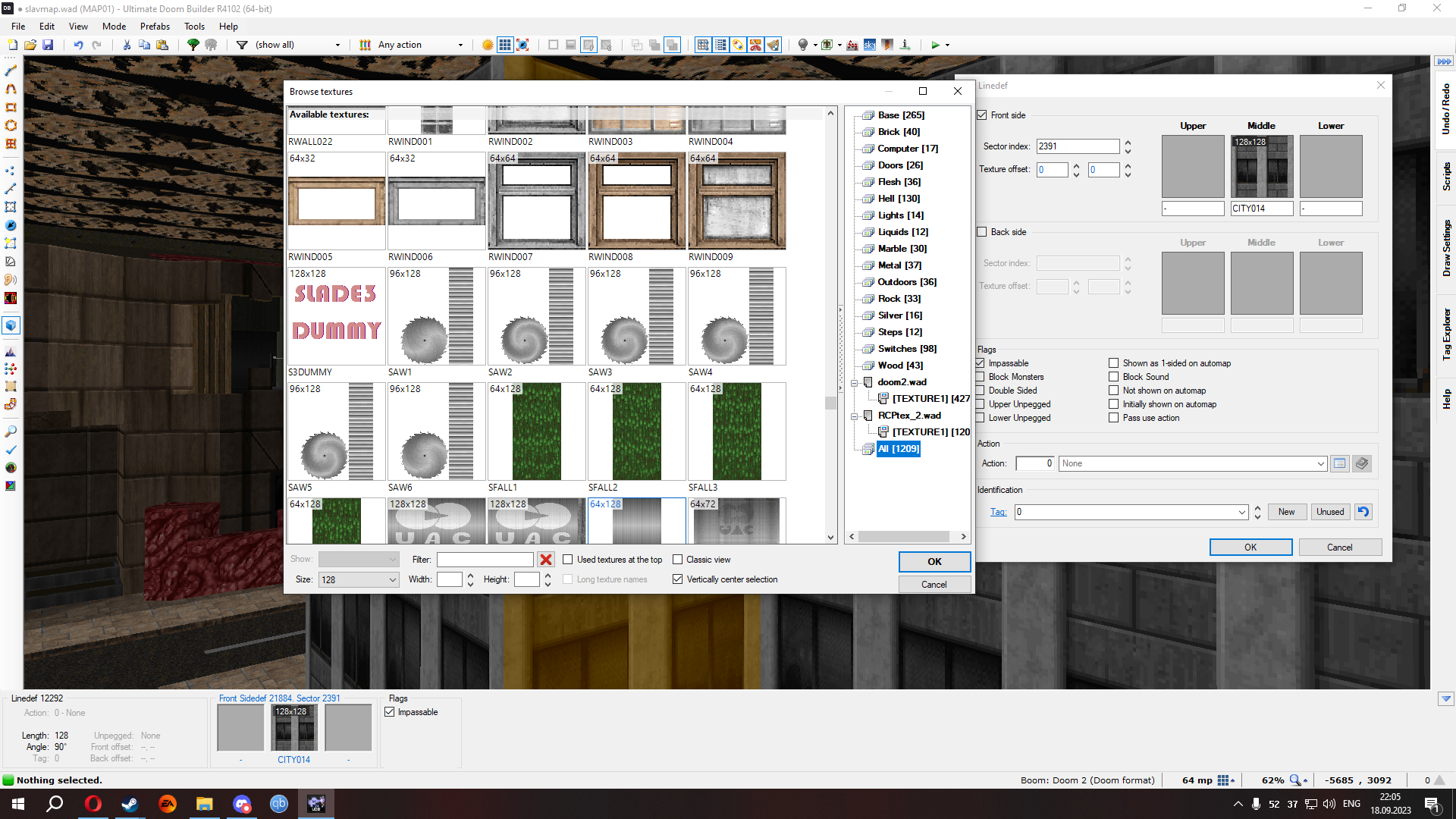Enable Used textures at the top
1456x819 pixels.
tap(567, 560)
